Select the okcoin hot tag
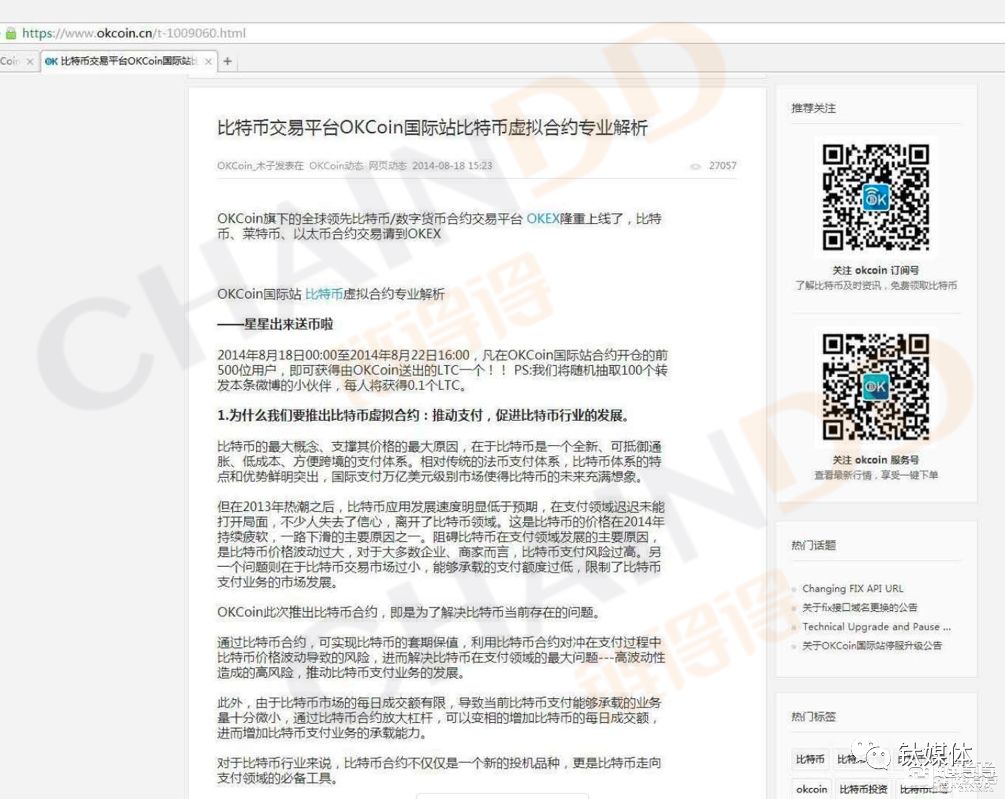Image resolution: width=1005 pixels, height=799 pixels. coord(812,788)
